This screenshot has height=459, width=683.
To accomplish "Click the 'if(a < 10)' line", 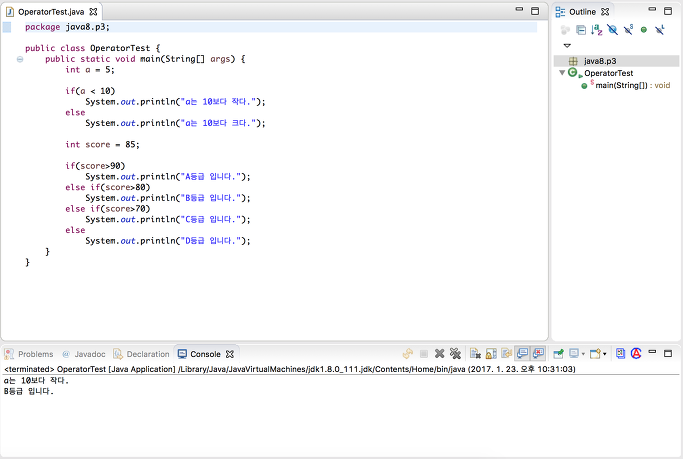I will tap(90, 91).
